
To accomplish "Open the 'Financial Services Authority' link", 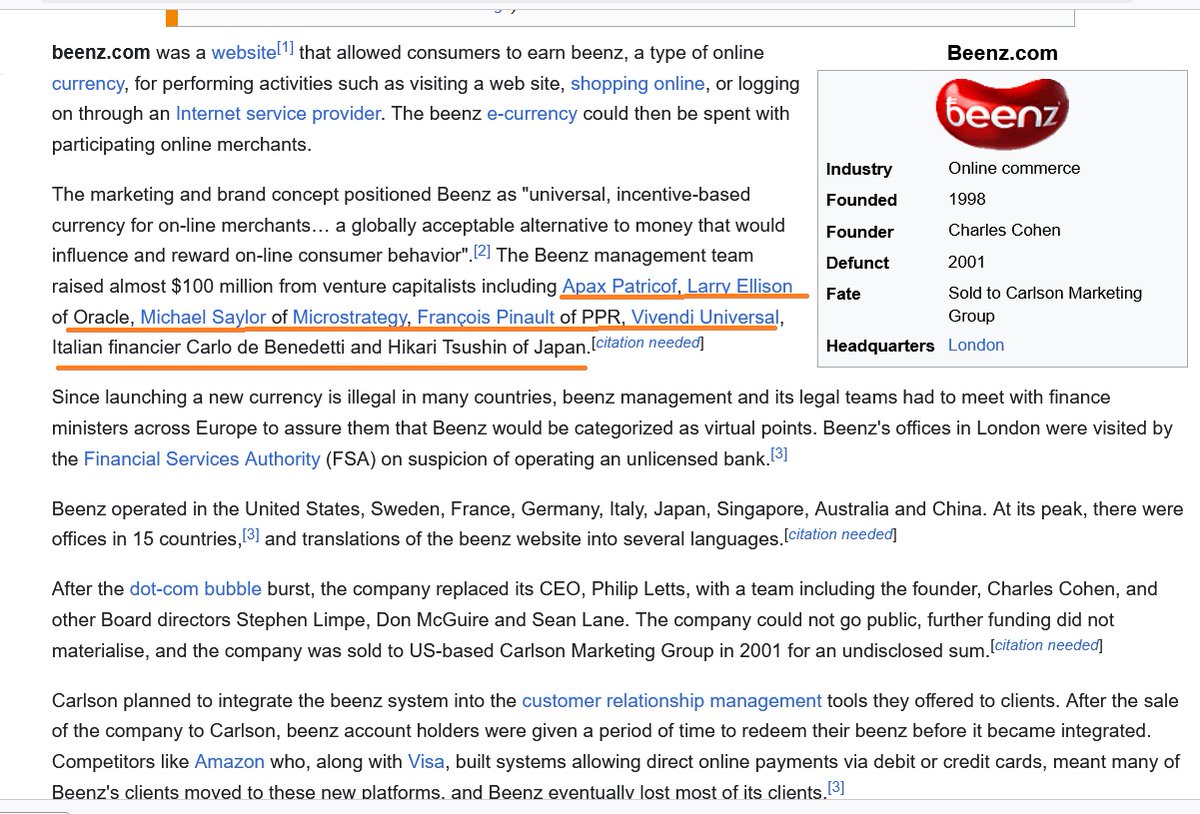I will coord(202,459).
